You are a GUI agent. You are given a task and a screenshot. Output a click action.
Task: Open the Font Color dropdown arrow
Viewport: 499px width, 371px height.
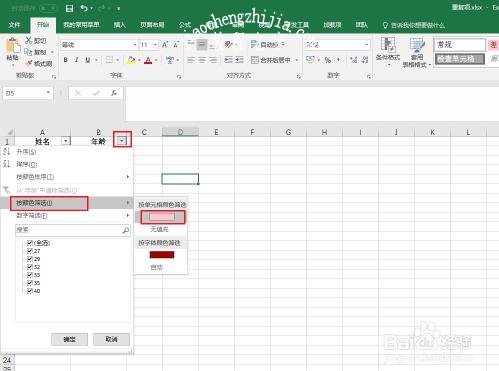pos(156,60)
